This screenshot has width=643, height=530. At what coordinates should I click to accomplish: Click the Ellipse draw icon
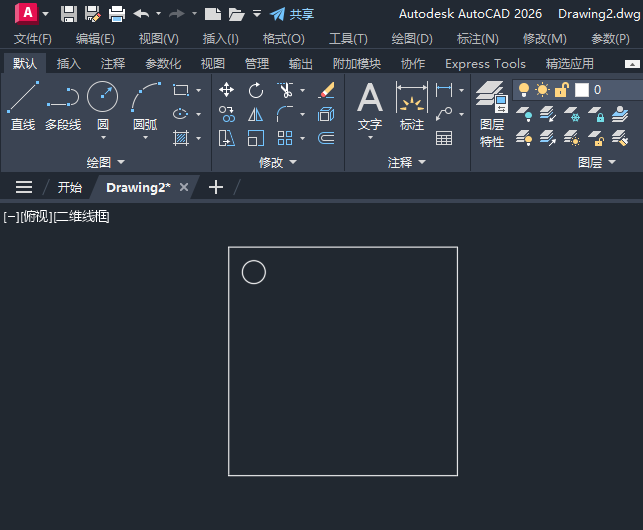tap(180, 114)
